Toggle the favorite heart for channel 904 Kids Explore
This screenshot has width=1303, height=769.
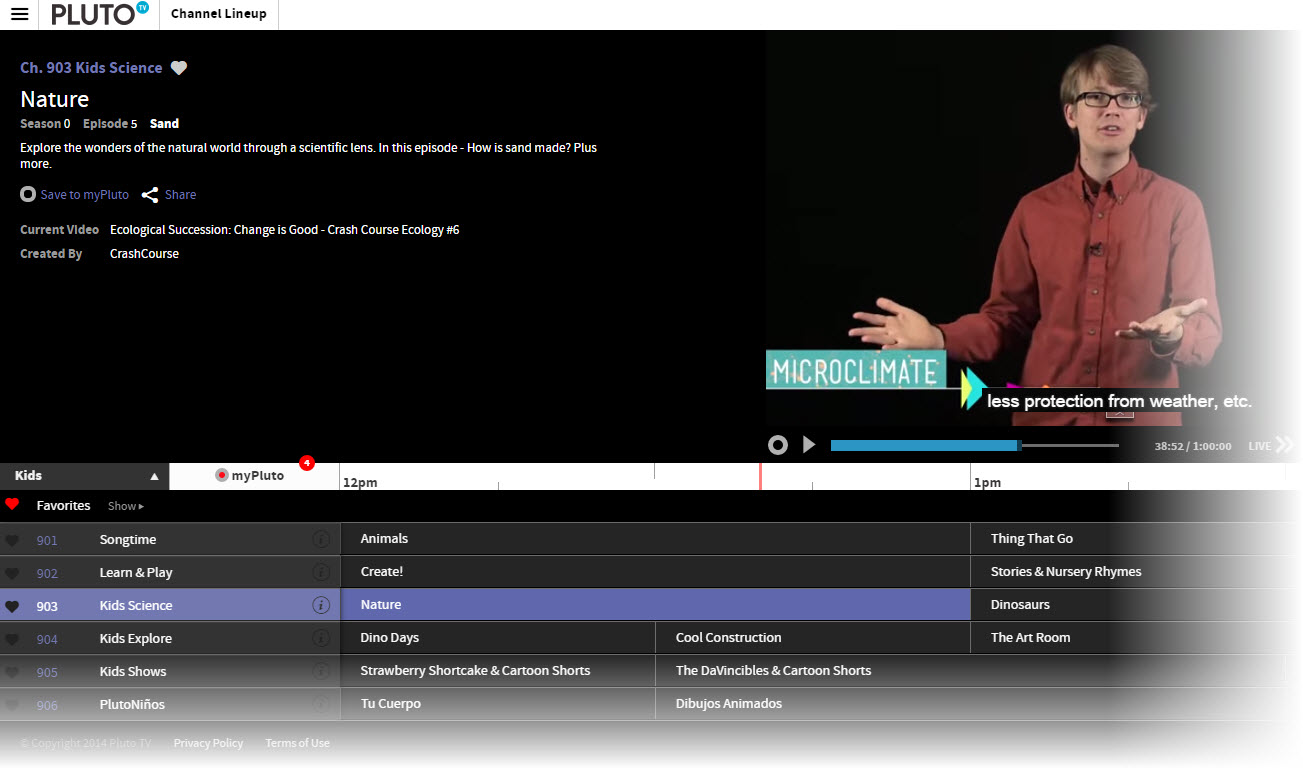click(x=12, y=640)
